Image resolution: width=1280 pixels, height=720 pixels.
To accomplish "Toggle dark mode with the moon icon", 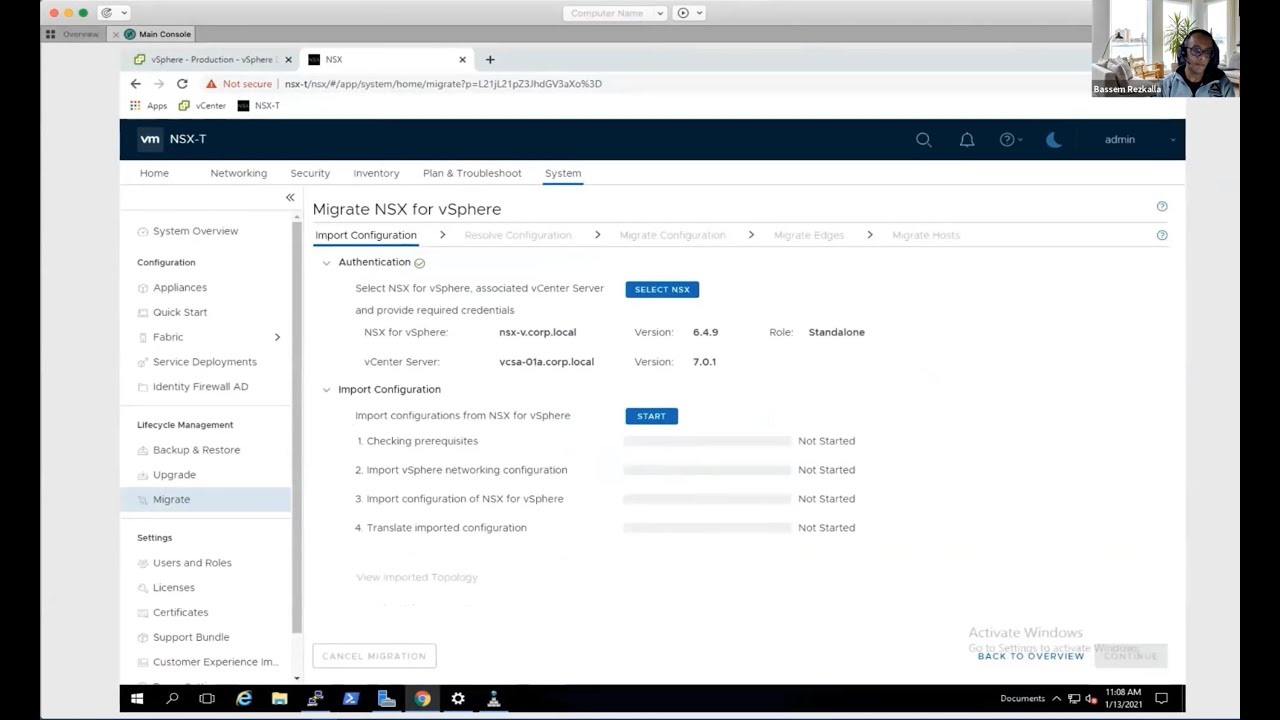I will tap(1053, 140).
